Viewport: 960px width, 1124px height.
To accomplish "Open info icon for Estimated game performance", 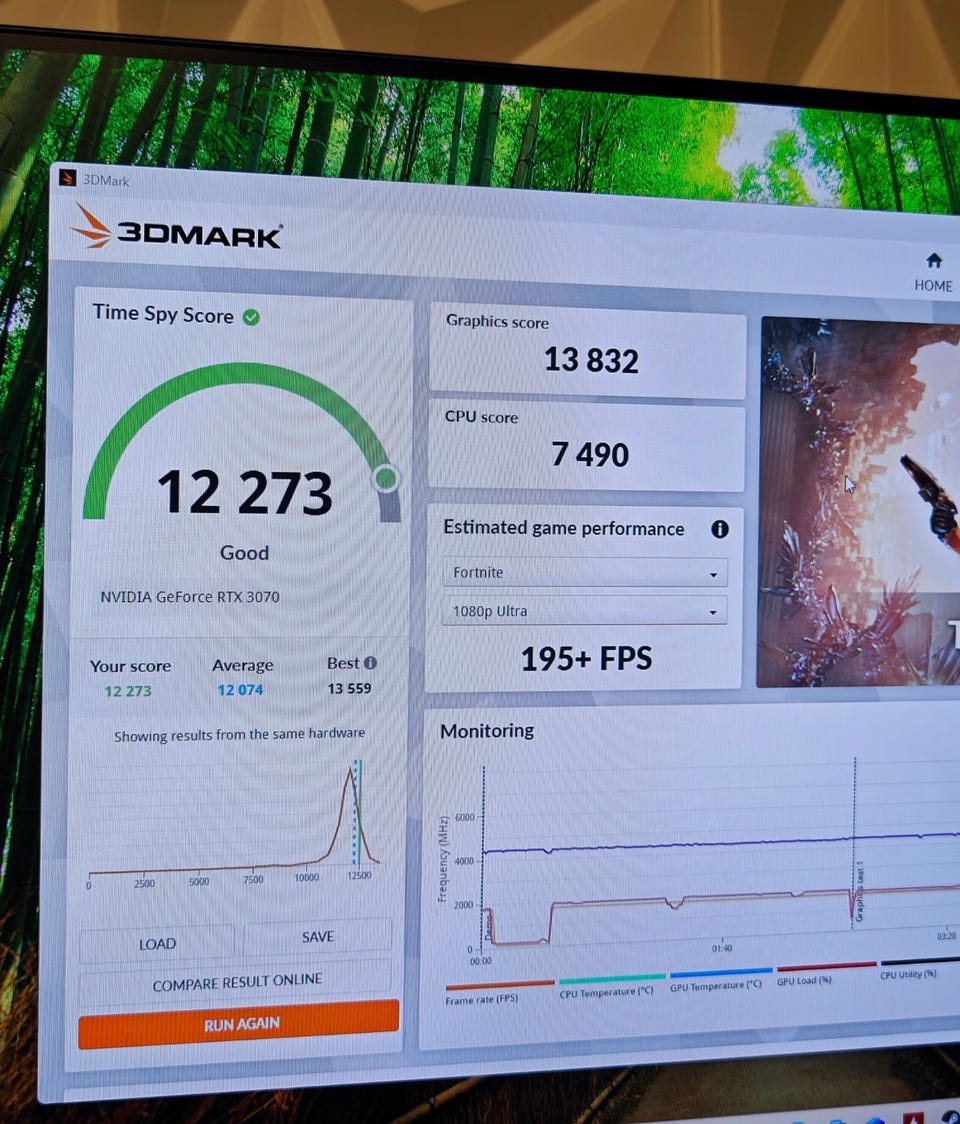I will click(719, 529).
